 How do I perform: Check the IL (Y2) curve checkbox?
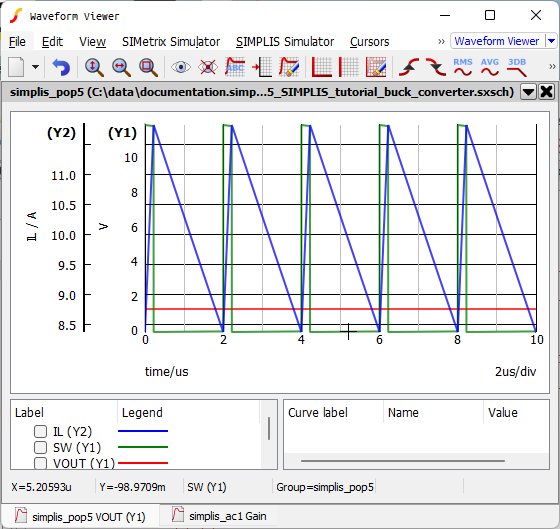coord(40,431)
